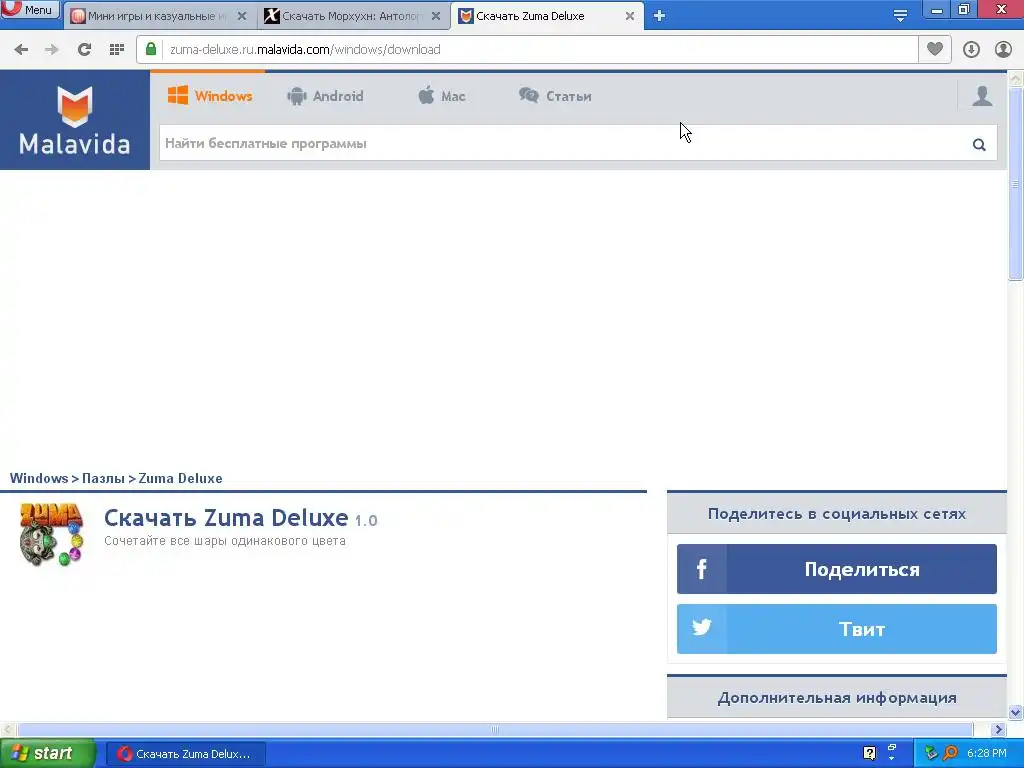The image size is (1024, 768).
Task: Click the help question tray icon
Action: tap(869, 754)
